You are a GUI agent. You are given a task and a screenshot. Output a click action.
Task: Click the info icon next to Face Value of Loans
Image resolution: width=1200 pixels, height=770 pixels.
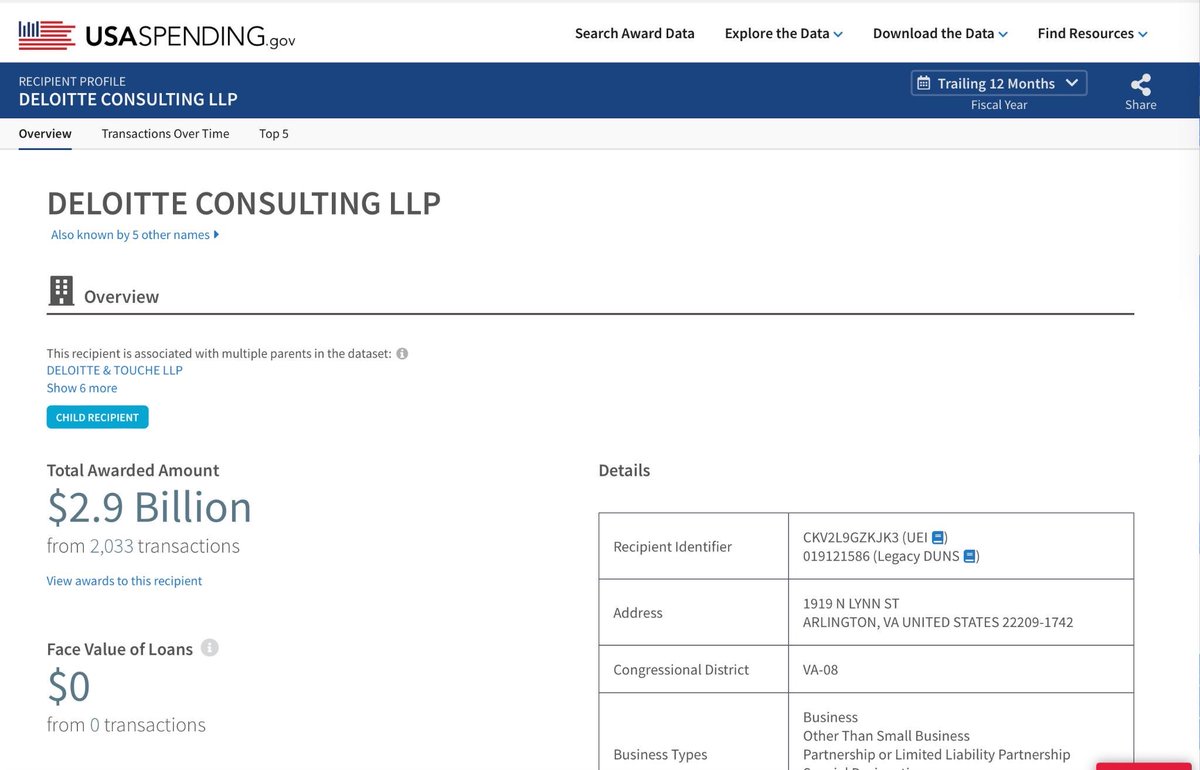click(209, 648)
